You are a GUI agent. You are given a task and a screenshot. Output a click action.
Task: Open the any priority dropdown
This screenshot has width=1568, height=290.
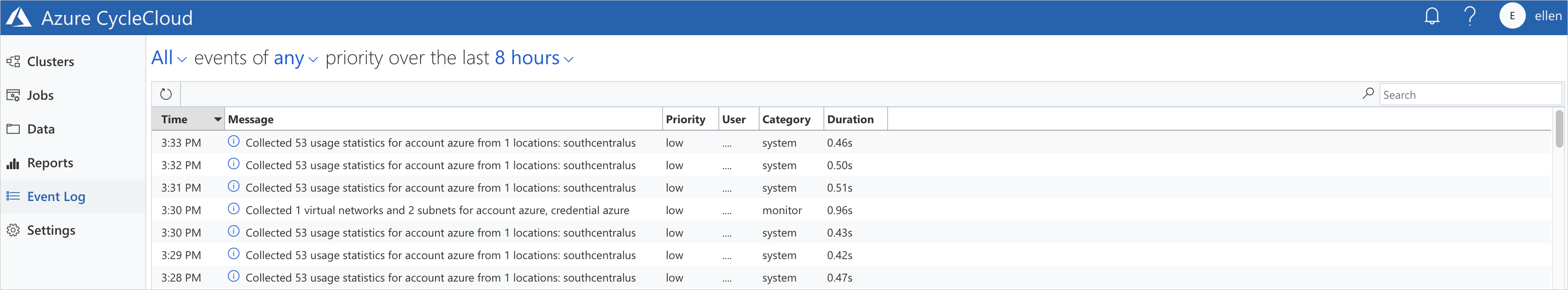tap(295, 59)
